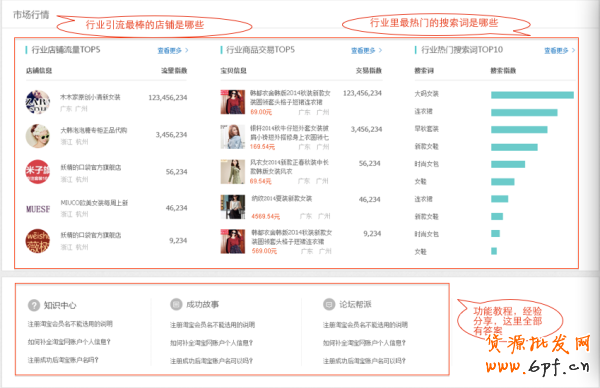Open 如何补全淘宝网账户个人信息 under 论坛帮派
Viewport: 600px width, 388px height.
click(x=364, y=343)
